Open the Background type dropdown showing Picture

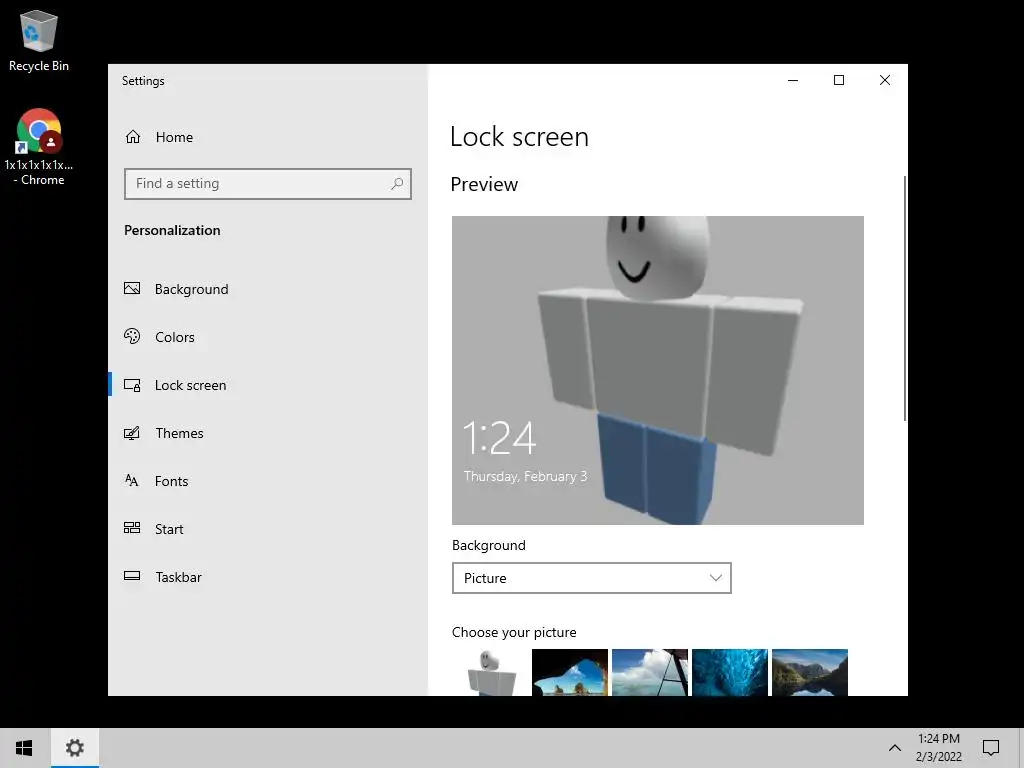click(592, 578)
